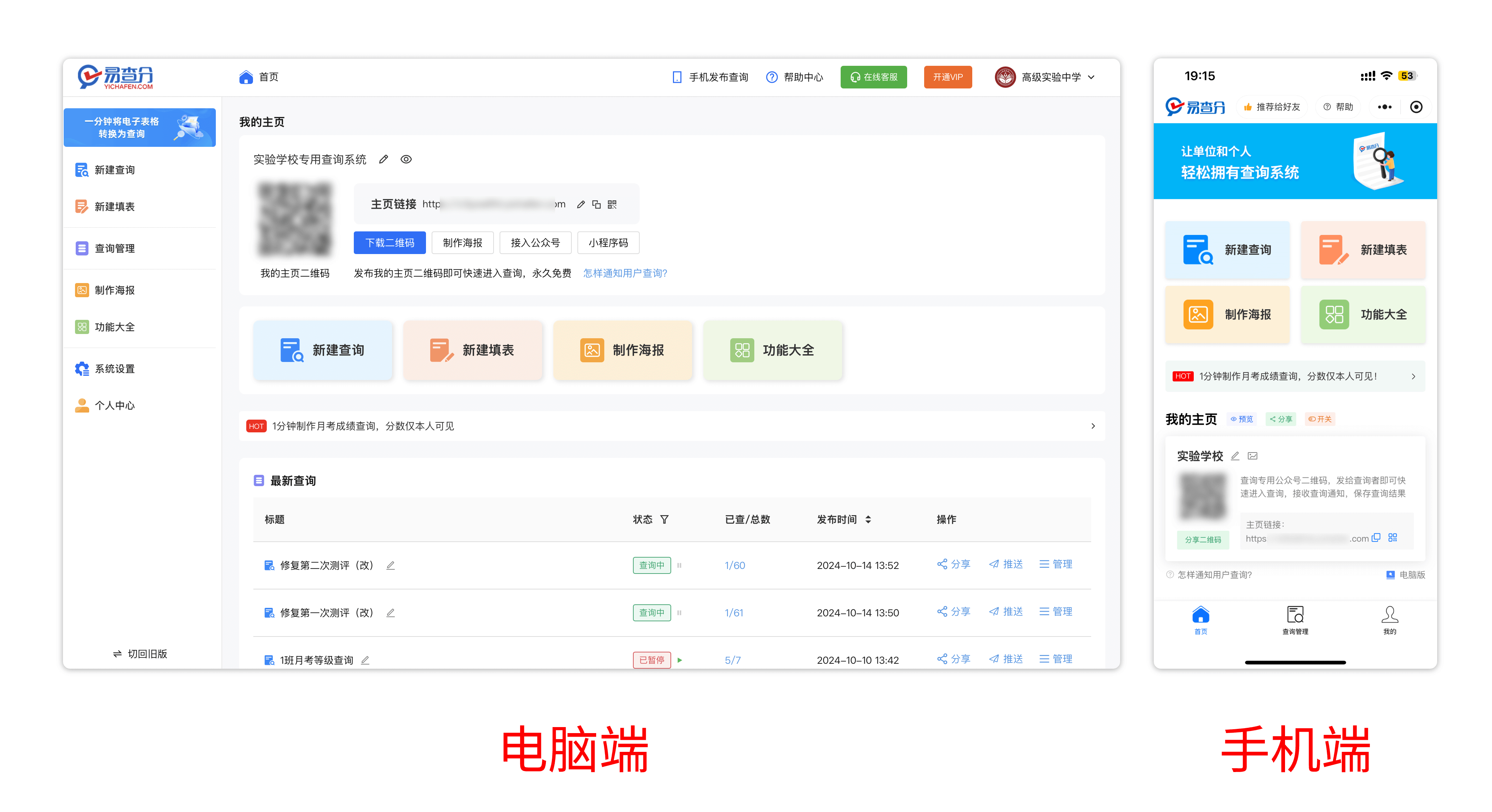The image size is (1492, 812).
Task: Tap the mobile 功能大全 card
Action: (1363, 315)
